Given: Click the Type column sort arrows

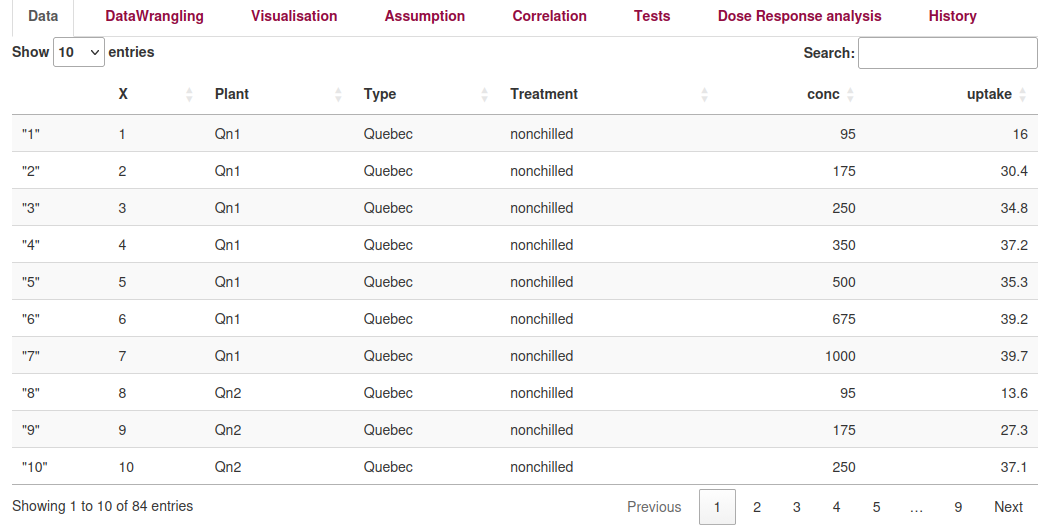Looking at the screenshot, I should tap(485, 95).
